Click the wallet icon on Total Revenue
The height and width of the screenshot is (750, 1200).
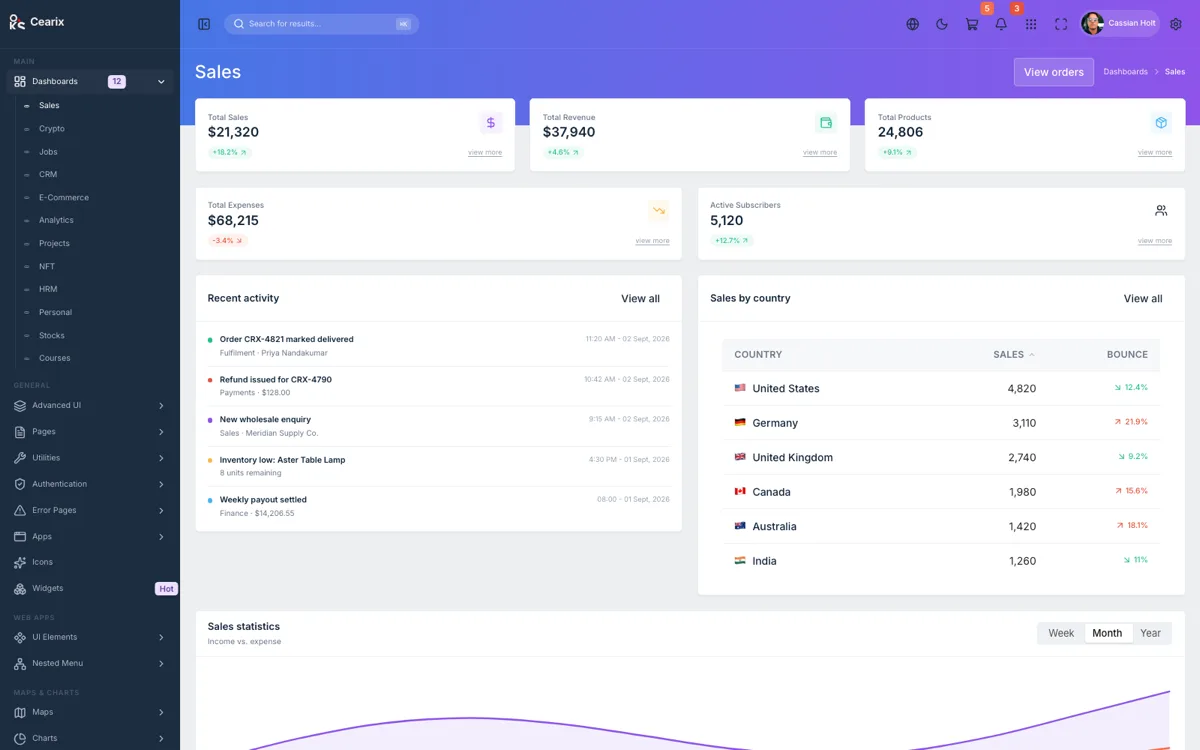point(826,123)
